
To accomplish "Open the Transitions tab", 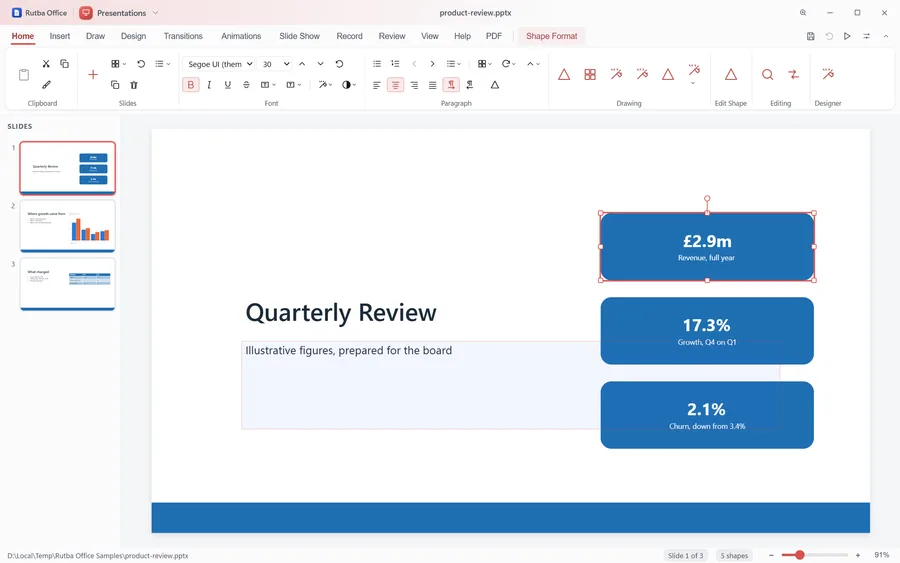I will (183, 36).
